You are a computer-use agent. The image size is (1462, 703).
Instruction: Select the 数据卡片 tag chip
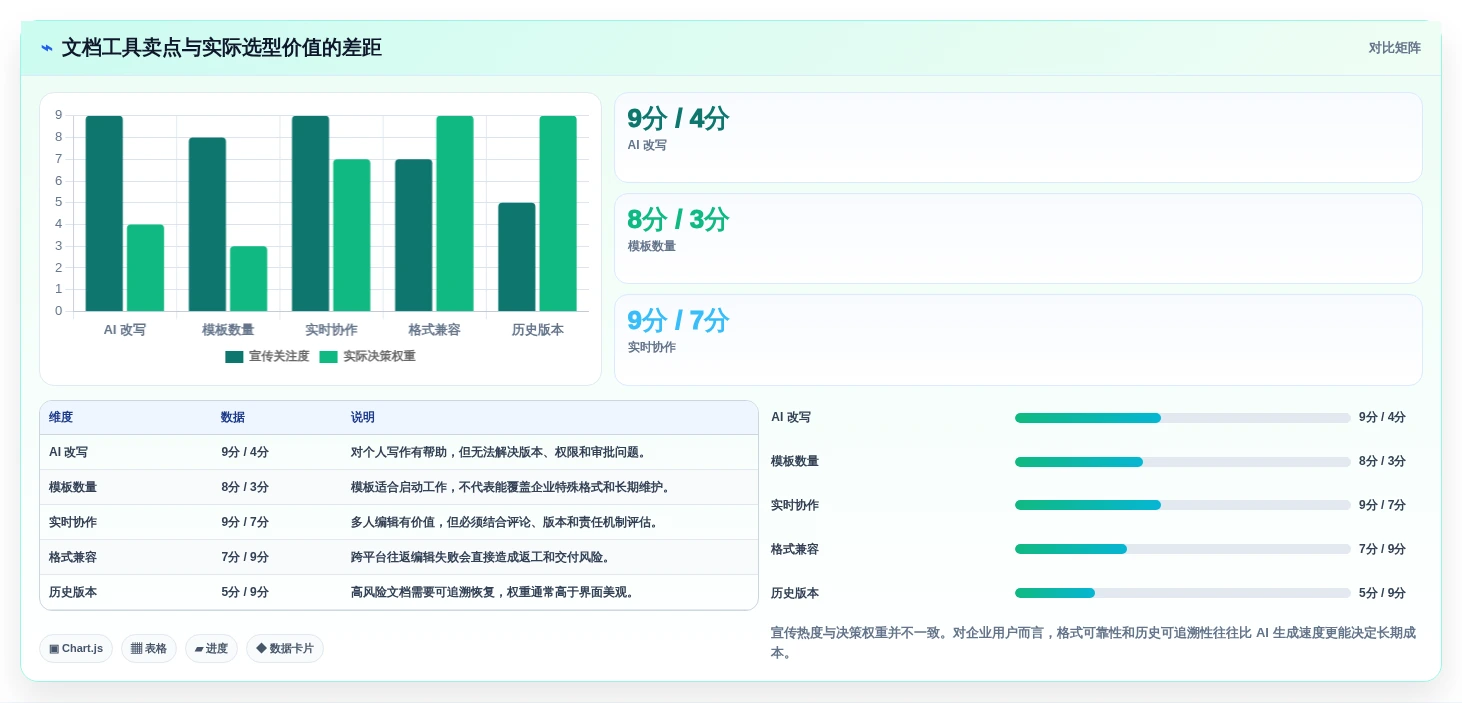(x=285, y=648)
